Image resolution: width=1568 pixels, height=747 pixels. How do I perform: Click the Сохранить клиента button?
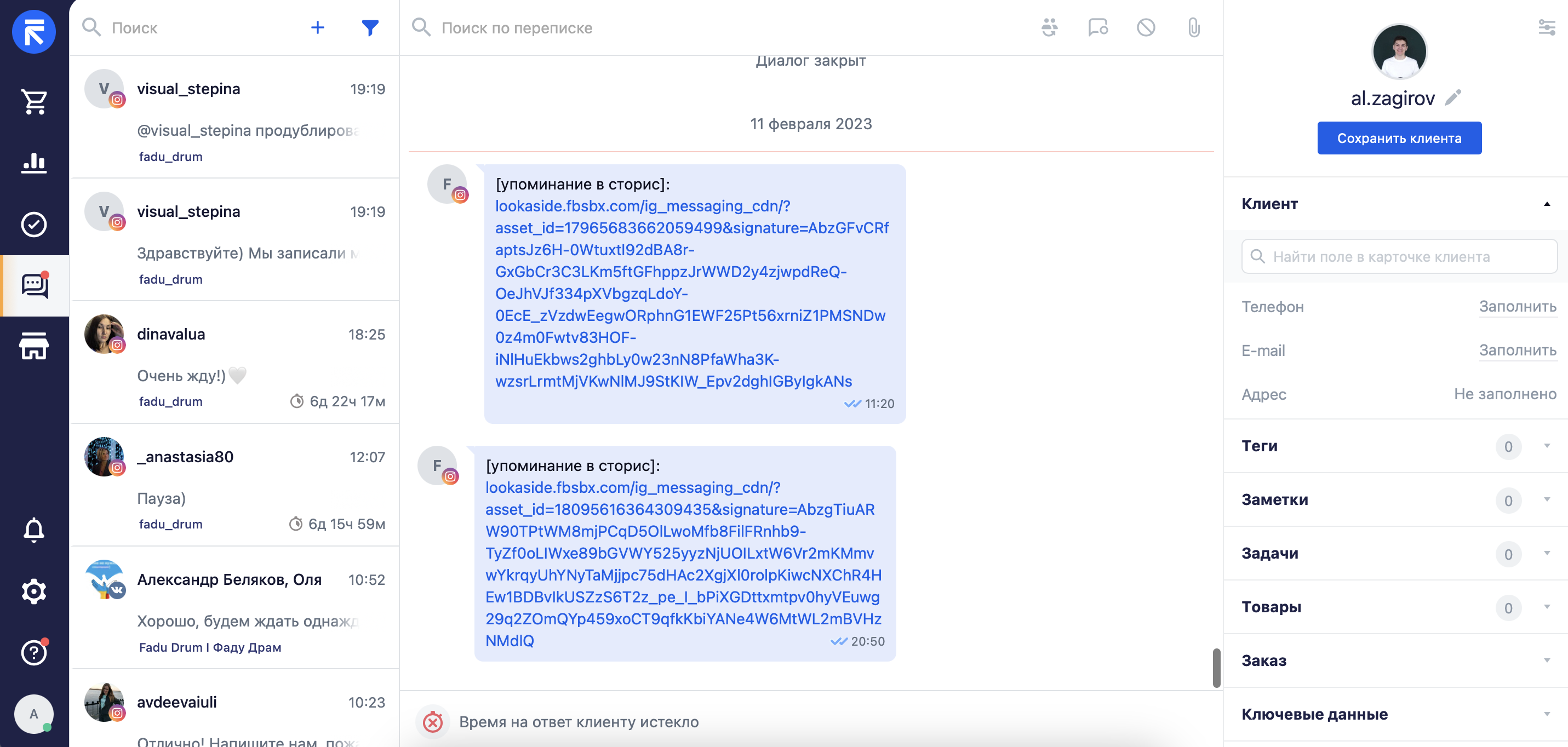(1399, 138)
